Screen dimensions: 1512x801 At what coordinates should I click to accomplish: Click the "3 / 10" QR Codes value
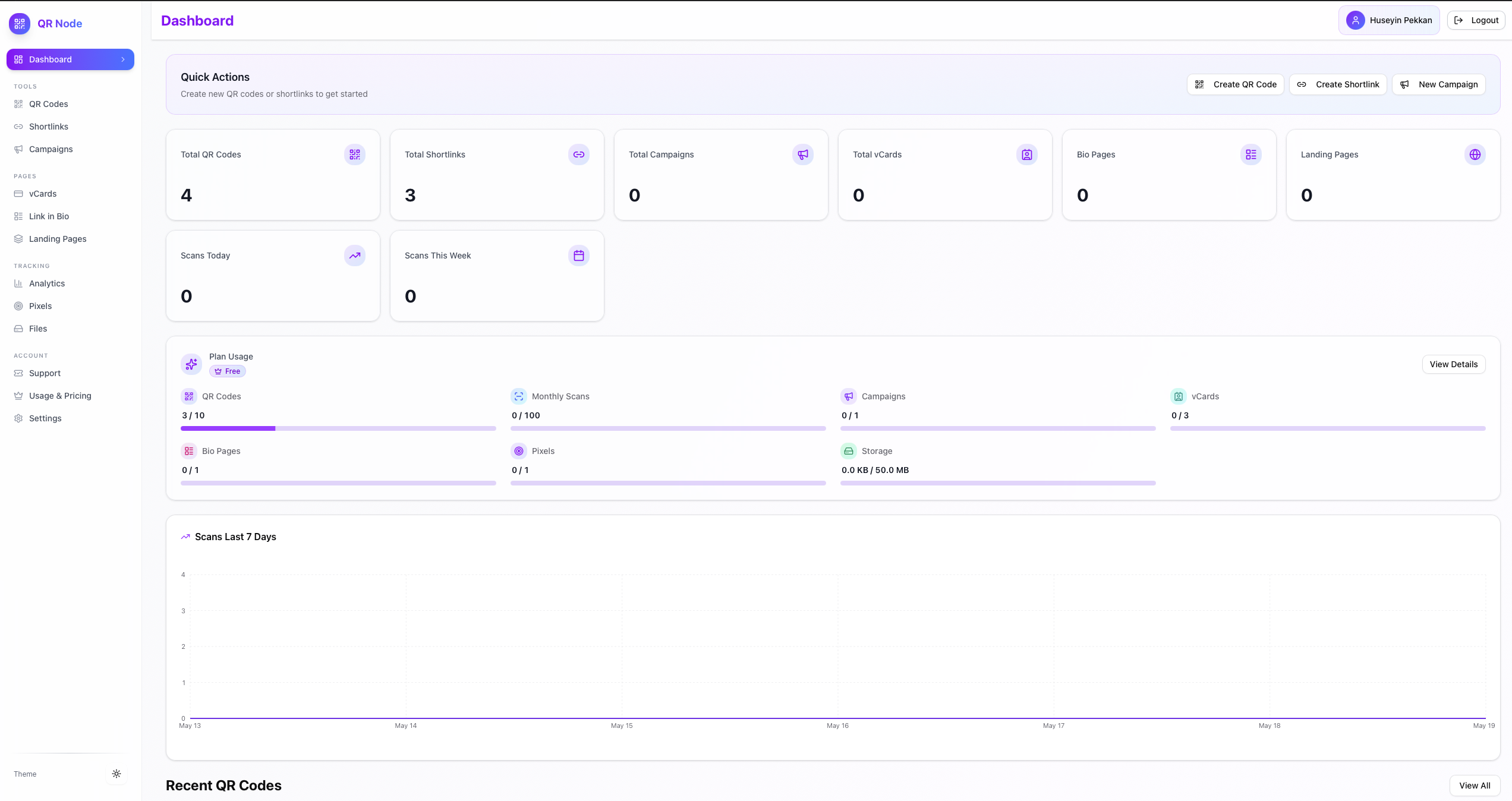pos(193,415)
